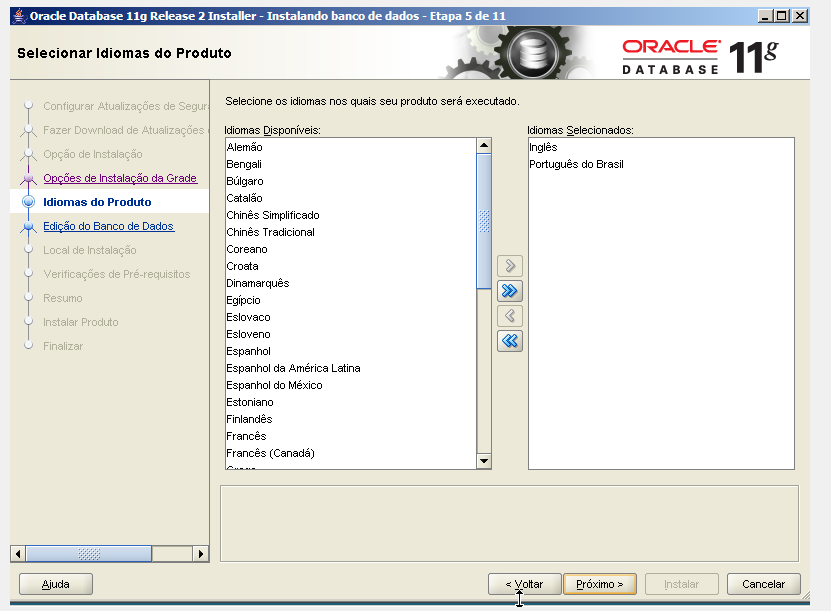831x611 pixels.
Task: Minimize the installer window
Action: [x=765, y=16]
